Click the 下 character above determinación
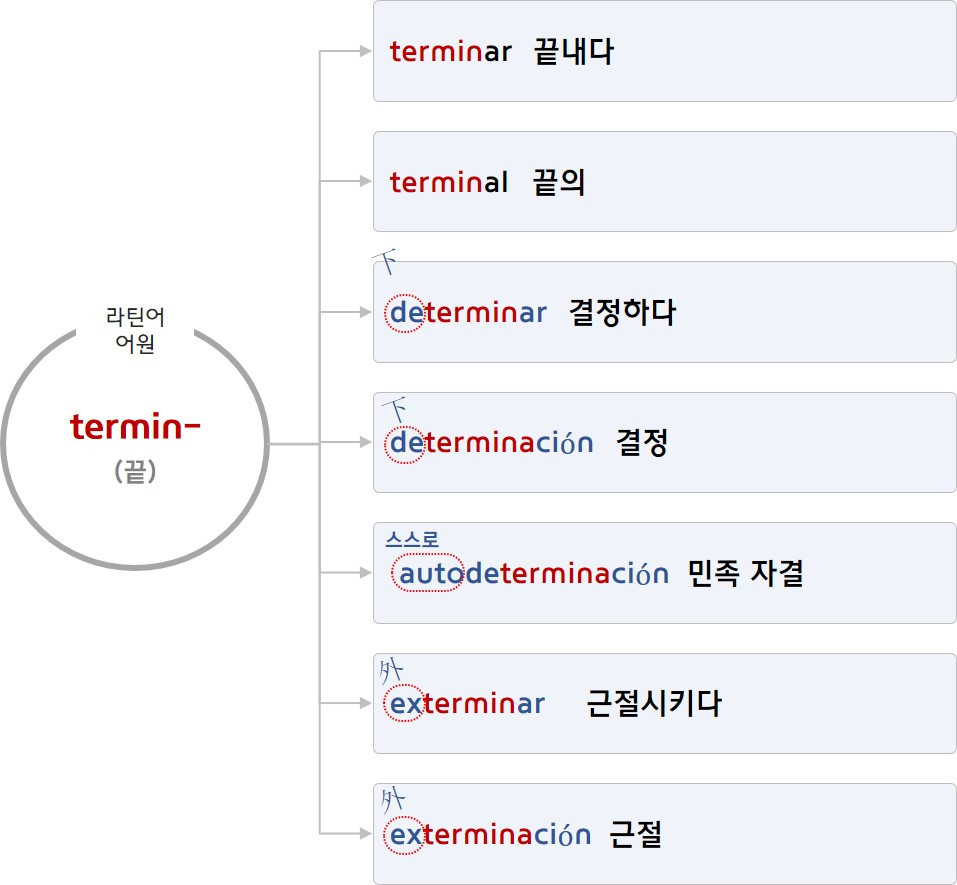957x885 pixels. coord(395,409)
